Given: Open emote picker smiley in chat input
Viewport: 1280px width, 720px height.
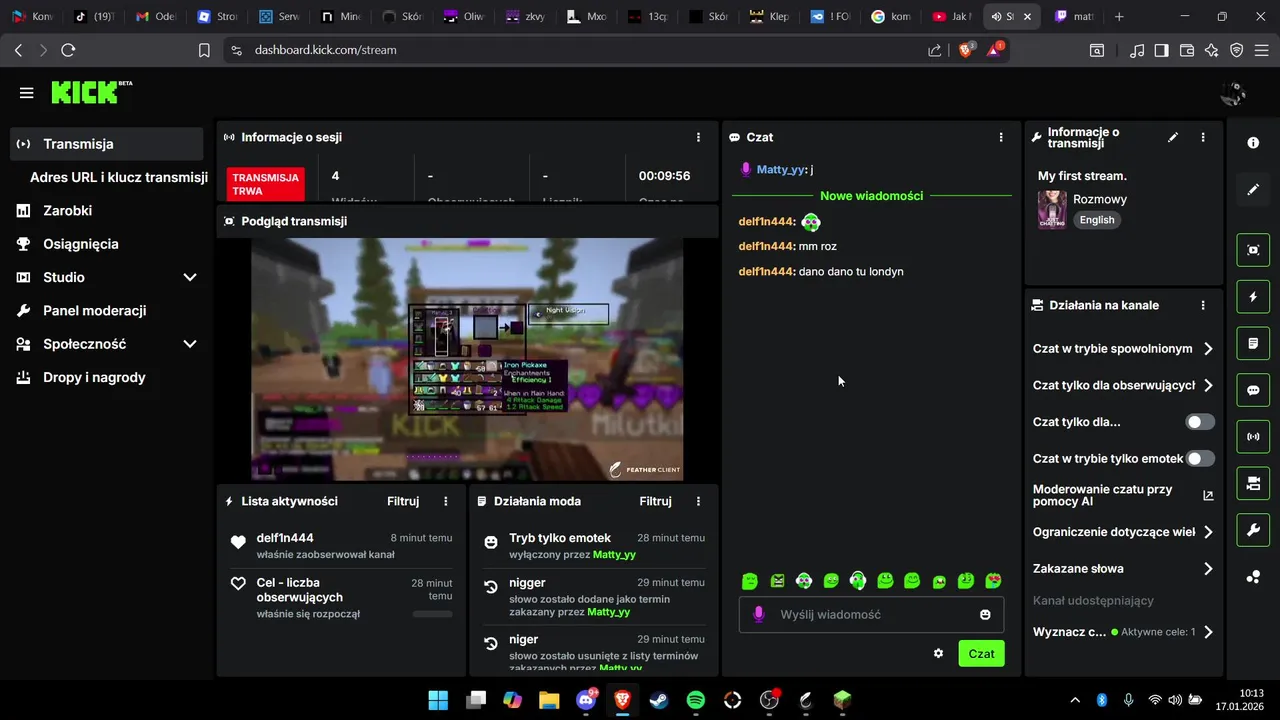Looking at the screenshot, I should (985, 614).
